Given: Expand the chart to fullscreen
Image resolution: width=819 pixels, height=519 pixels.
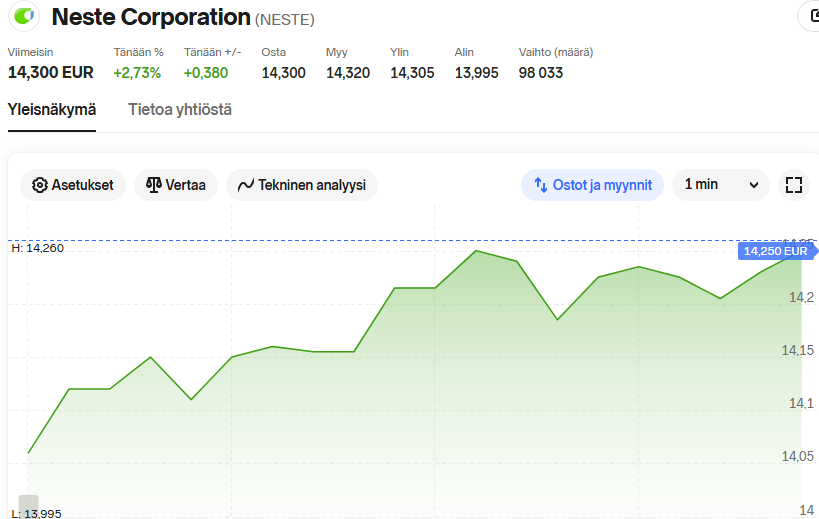Looking at the screenshot, I should 794,185.
